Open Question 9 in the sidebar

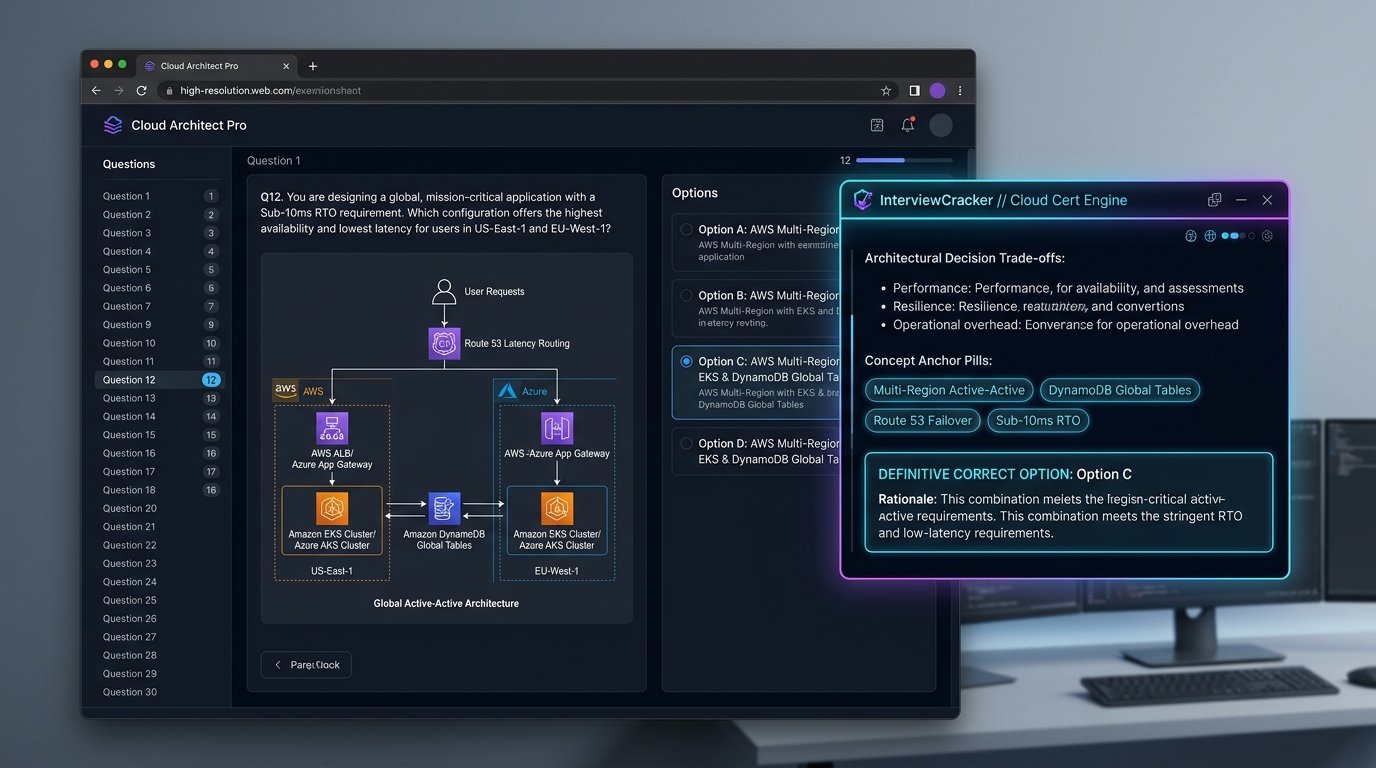(x=160, y=325)
